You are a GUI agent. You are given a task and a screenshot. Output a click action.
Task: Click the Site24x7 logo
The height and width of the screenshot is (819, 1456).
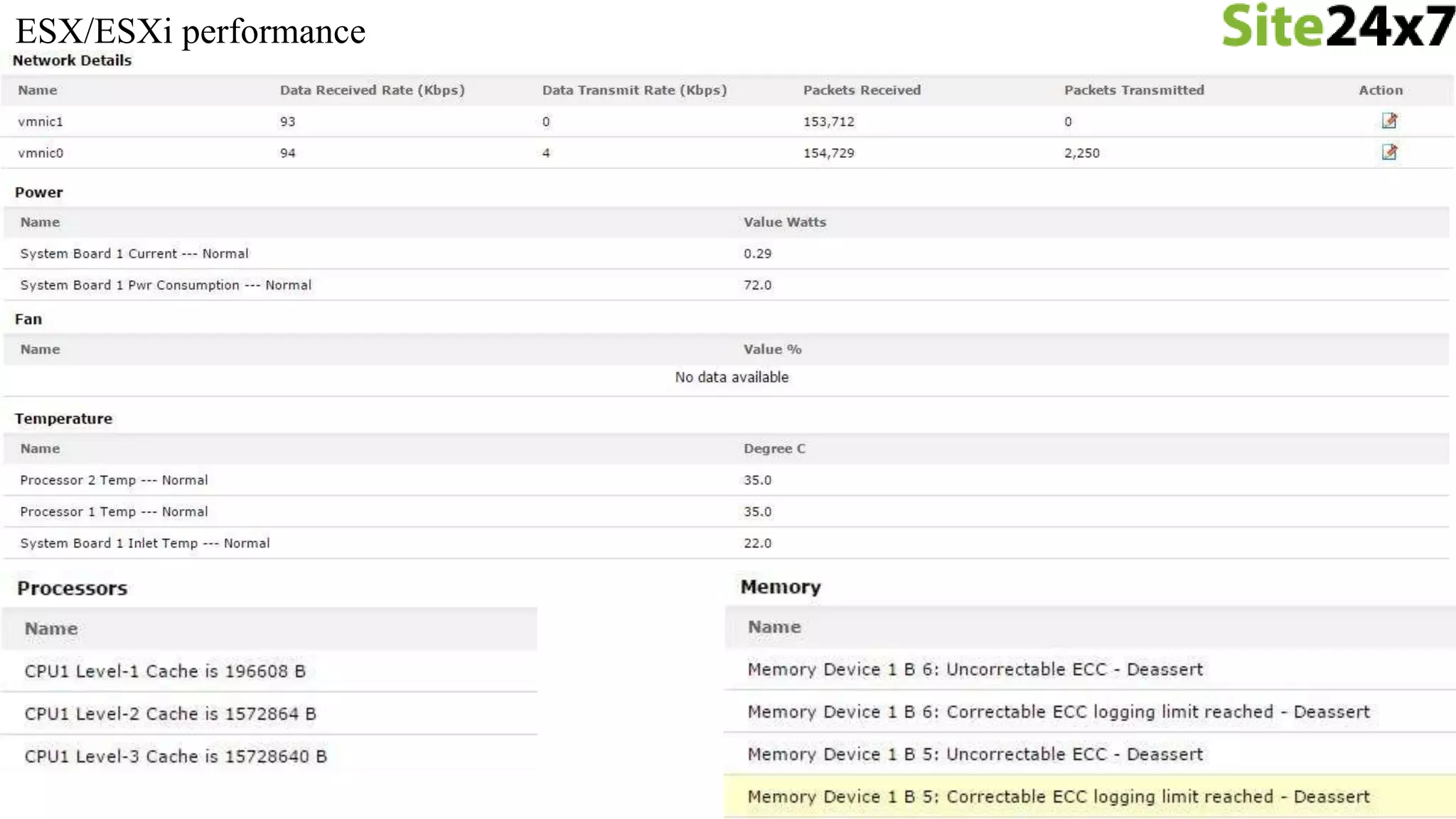pos(1338,26)
